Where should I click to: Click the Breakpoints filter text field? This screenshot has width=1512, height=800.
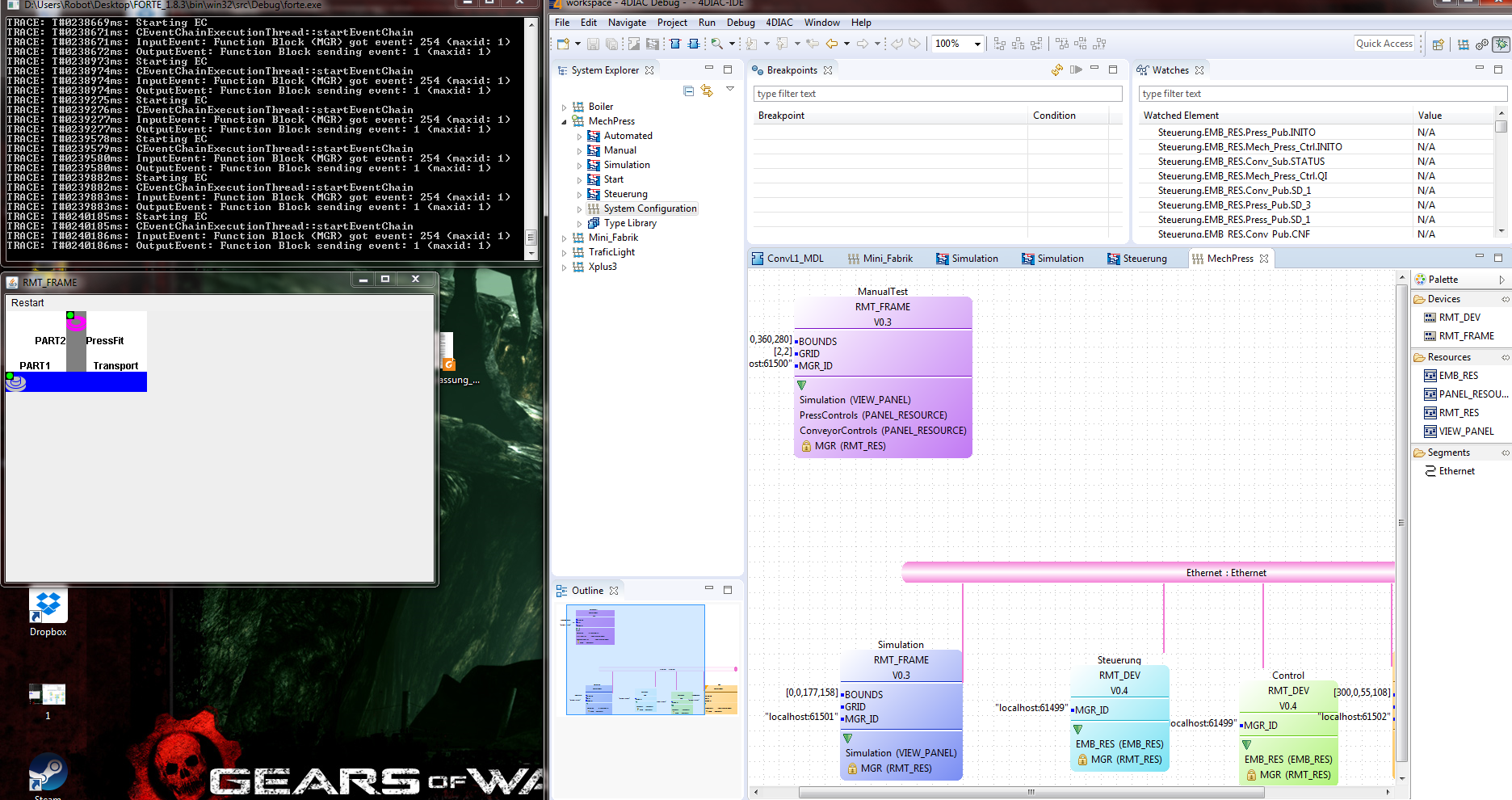pos(938,94)
